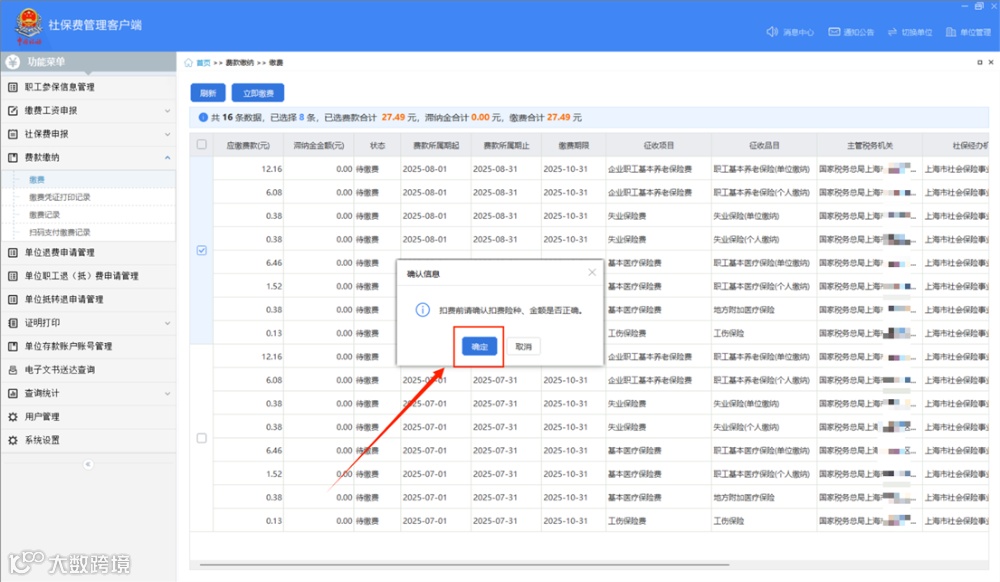Image resolution: width=1000 pixels, height=582 pixels.
Task: Collapse the 费款缴纳 menu chevron
Action: coord(167,157)
